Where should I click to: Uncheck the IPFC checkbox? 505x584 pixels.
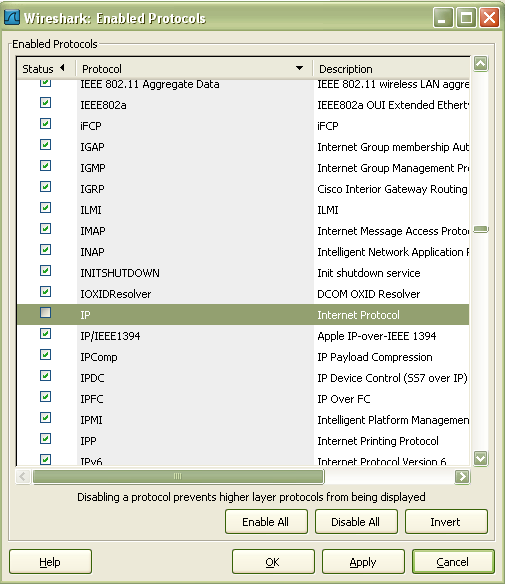pos(45,397)
